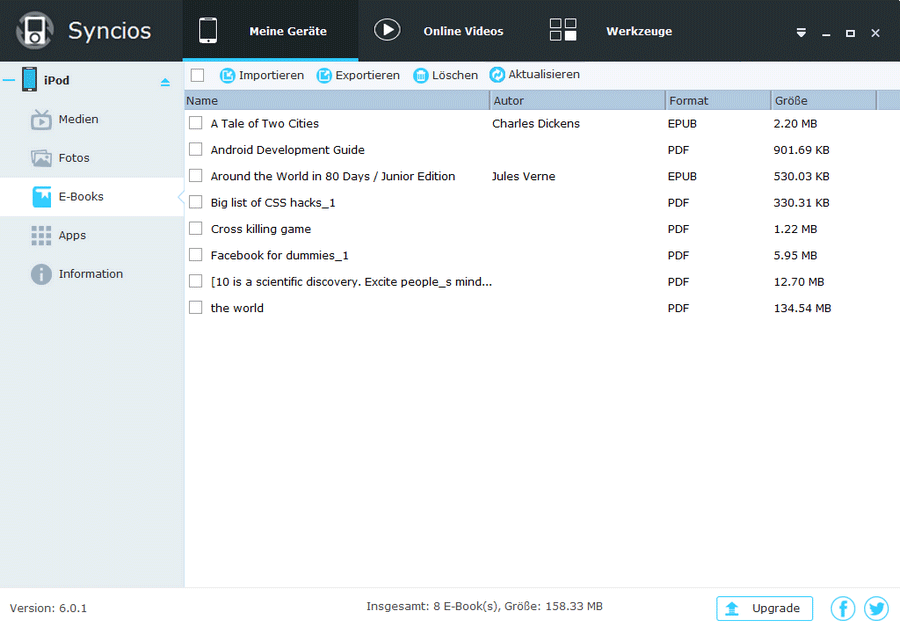
Task: Sort e-books by the Autor column header
Action: click(x=577, y=100)
